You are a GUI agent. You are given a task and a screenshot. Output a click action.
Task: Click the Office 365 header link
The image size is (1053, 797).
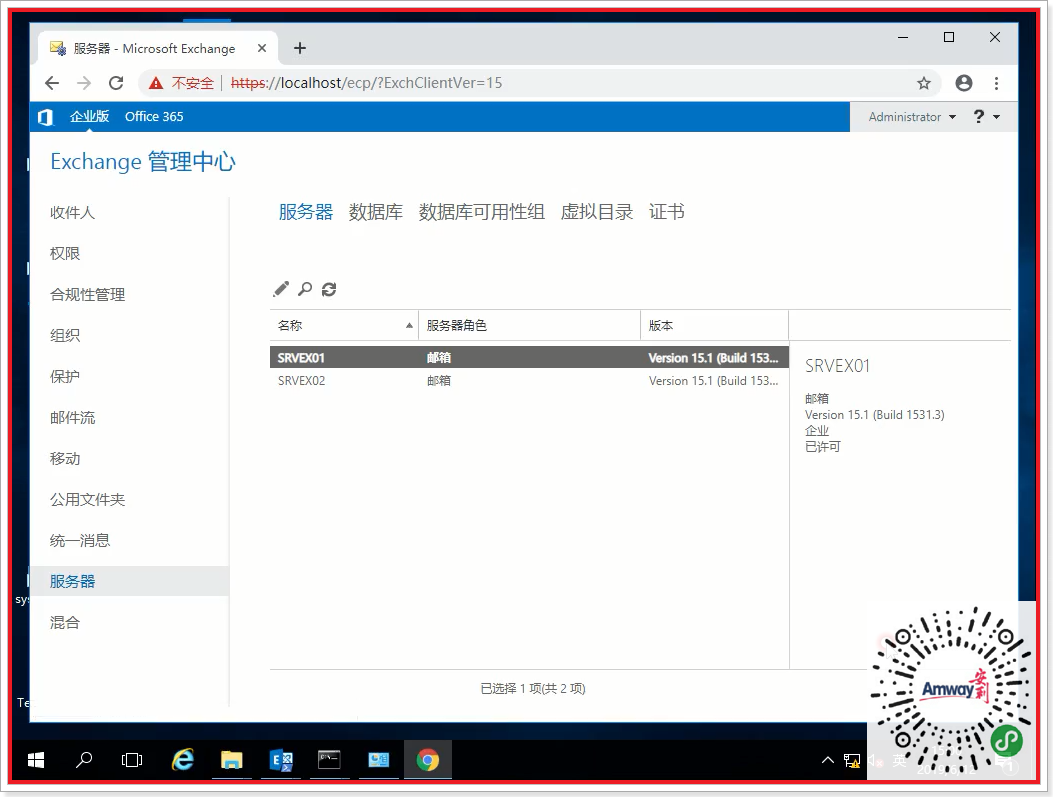[154, 117]
